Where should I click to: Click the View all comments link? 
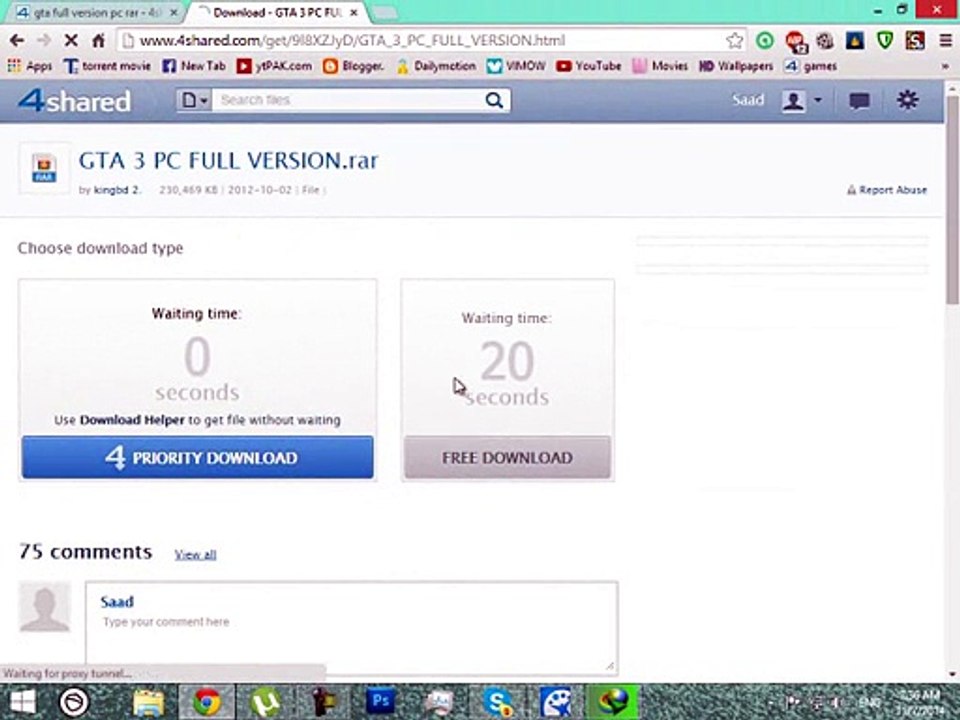pos(195,555)
